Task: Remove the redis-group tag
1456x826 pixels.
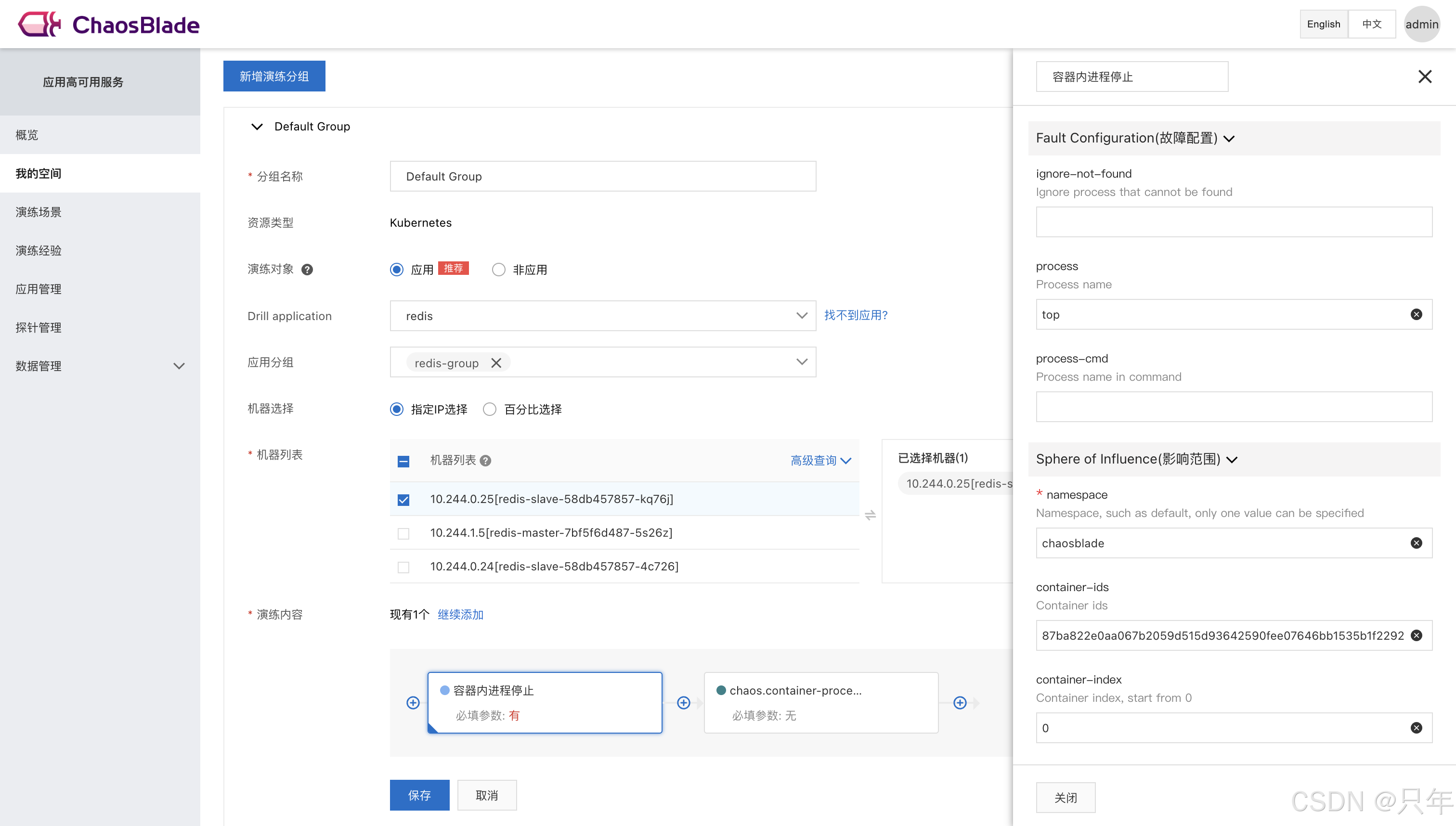Action: click(496, 363)
